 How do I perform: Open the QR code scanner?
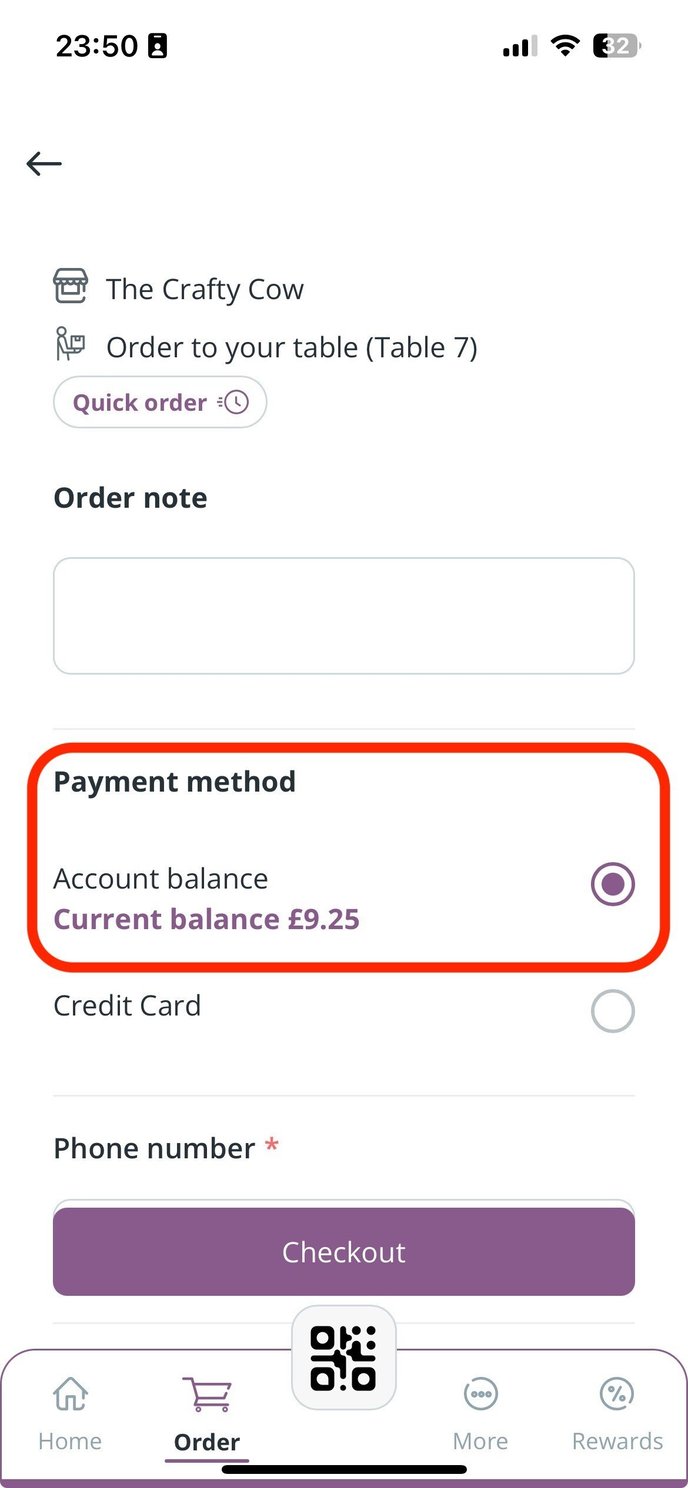(x=344, y=1358)
